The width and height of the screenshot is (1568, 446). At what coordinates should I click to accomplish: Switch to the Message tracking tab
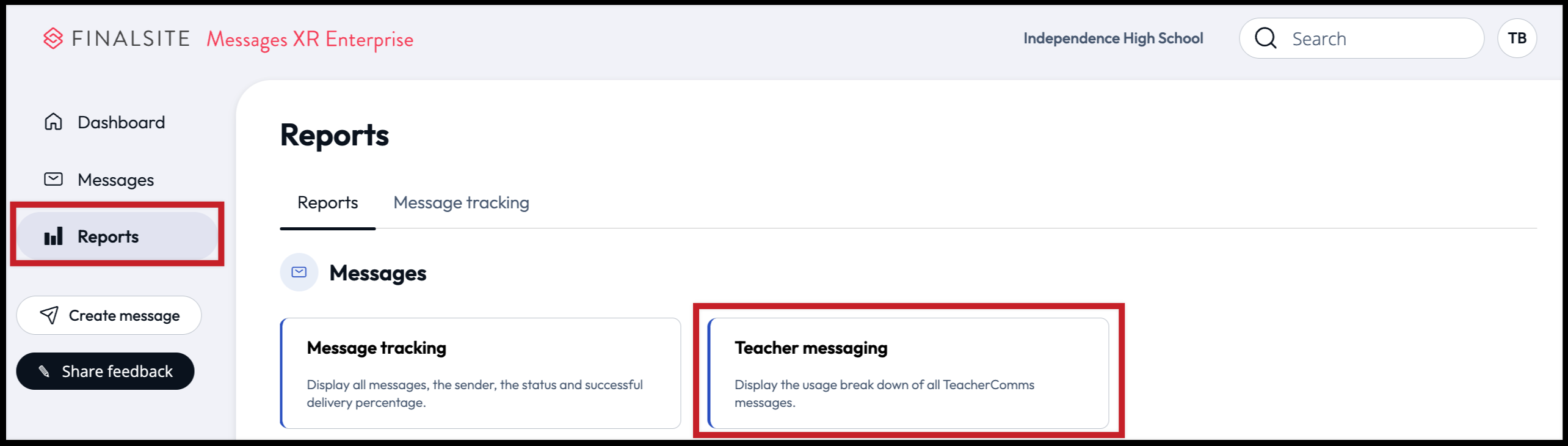tap(461, 202)
